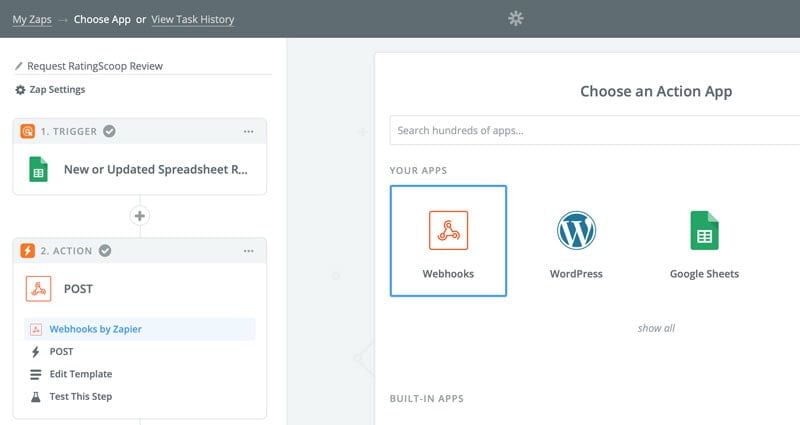Click the Google Sheets logo in Your Apps

704,230
